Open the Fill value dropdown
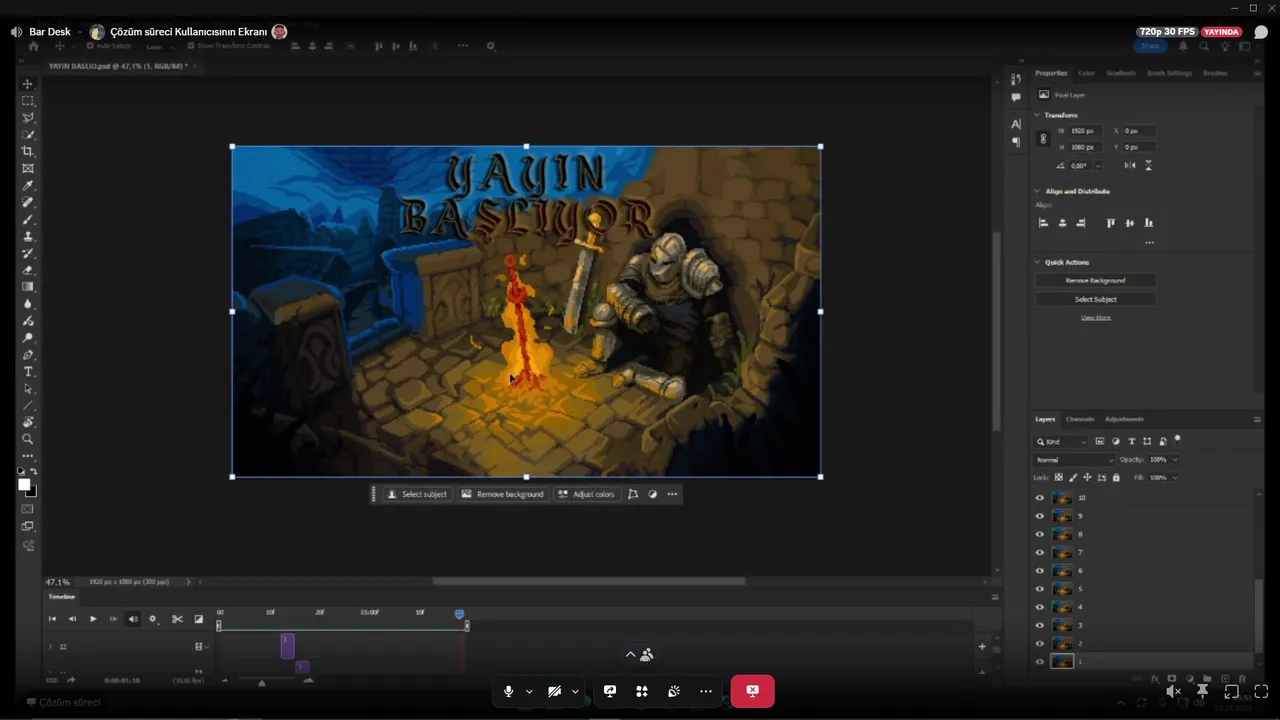Viewport: 1280px width, 720px height. [x=1175, y=478]
